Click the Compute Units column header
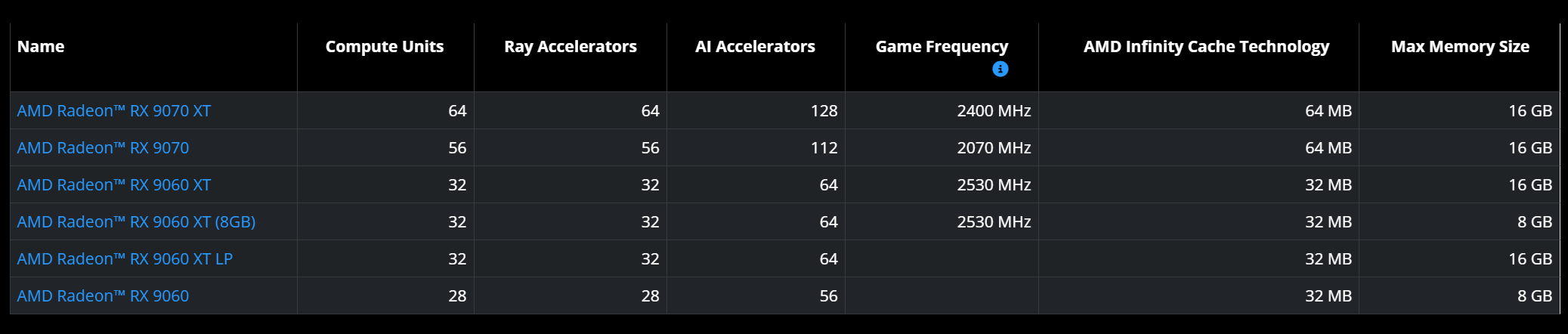Screen dimensions: 1568x334 (384, 47)
